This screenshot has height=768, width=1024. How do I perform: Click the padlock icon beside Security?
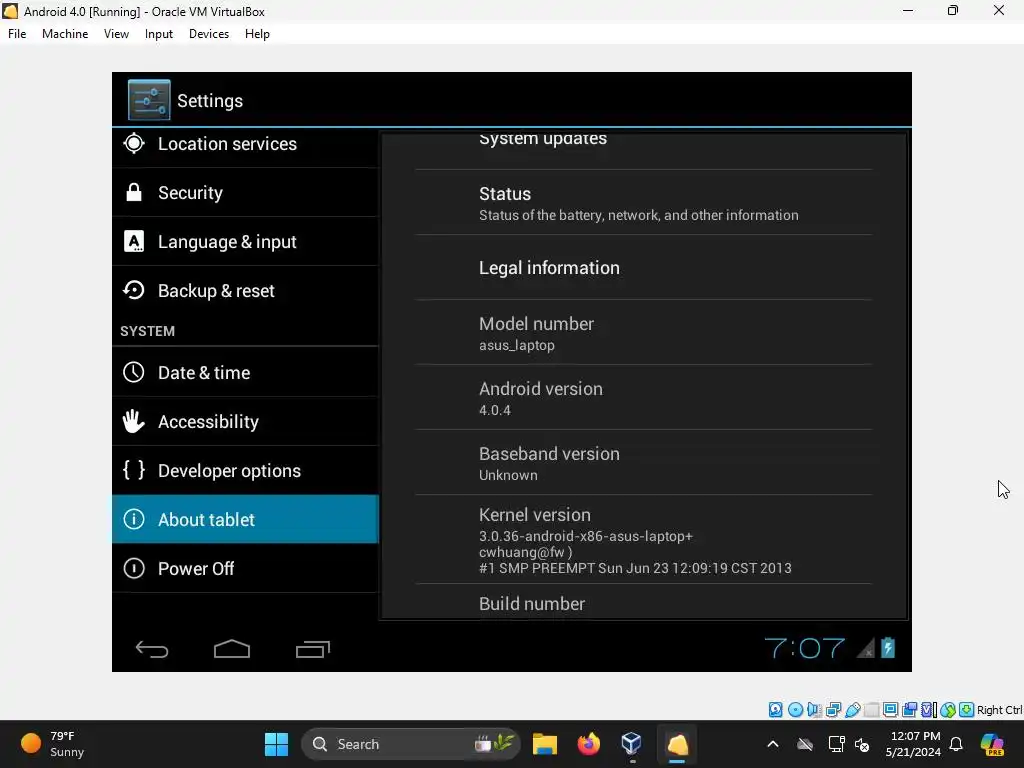pyautogui.click(x=134, y=192)
